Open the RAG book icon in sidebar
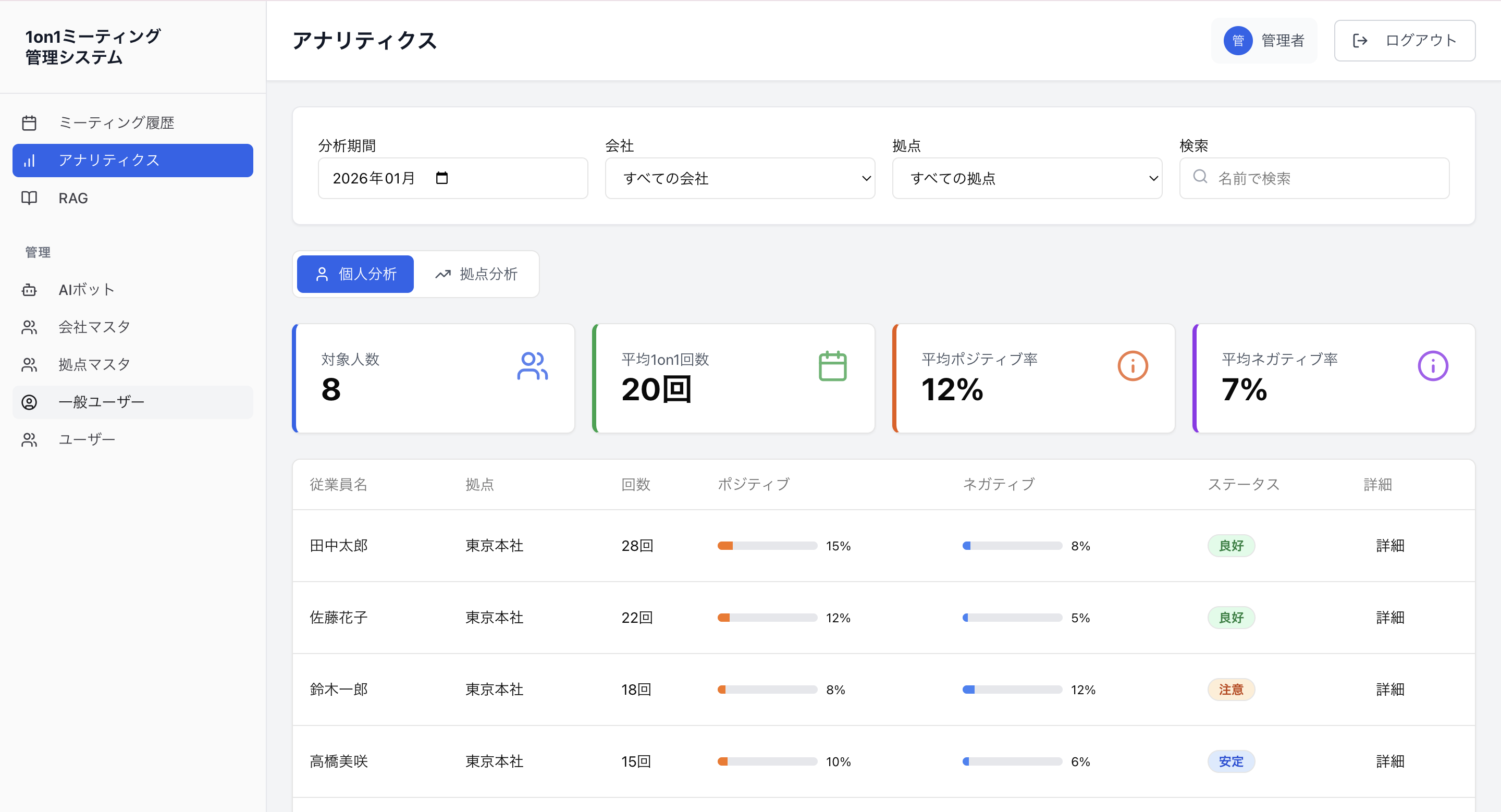This screenshot has width=1501, height=812. pyautogui.click(x=29, y=198)
